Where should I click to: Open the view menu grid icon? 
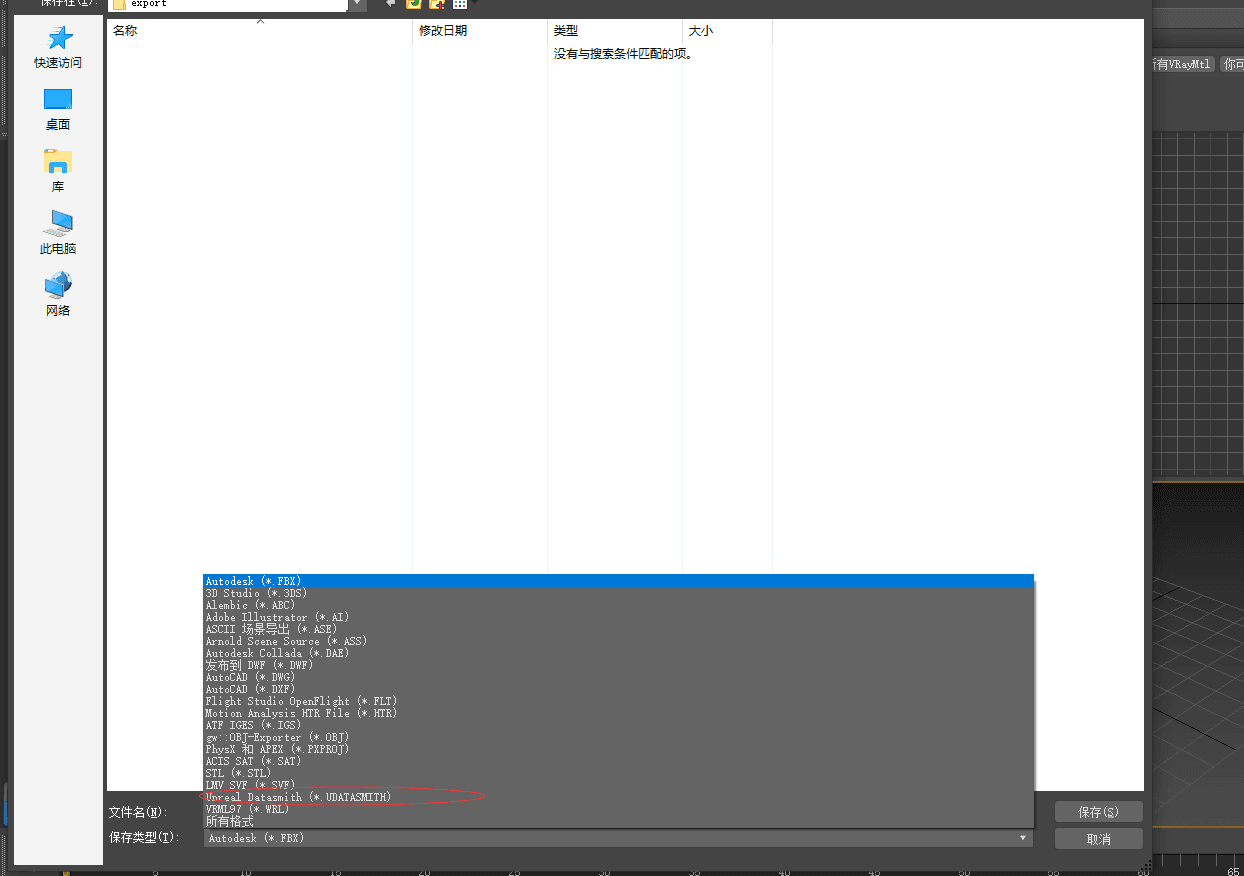tap(460, 4)
